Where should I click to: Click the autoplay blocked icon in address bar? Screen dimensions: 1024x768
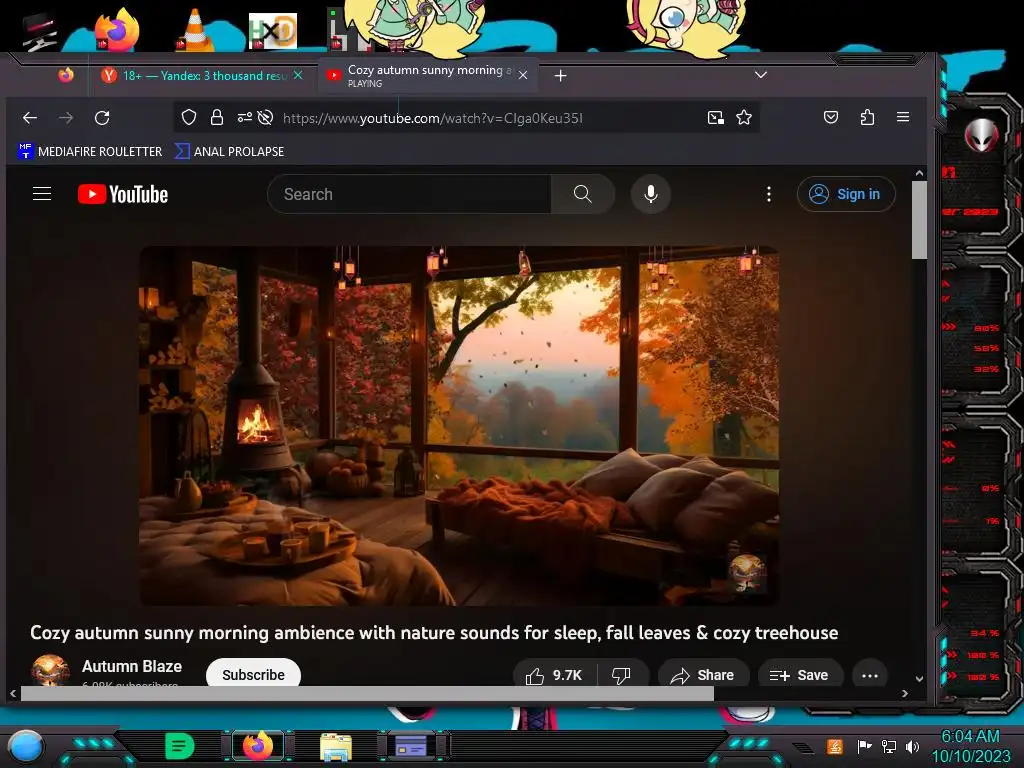pos(265,118)
